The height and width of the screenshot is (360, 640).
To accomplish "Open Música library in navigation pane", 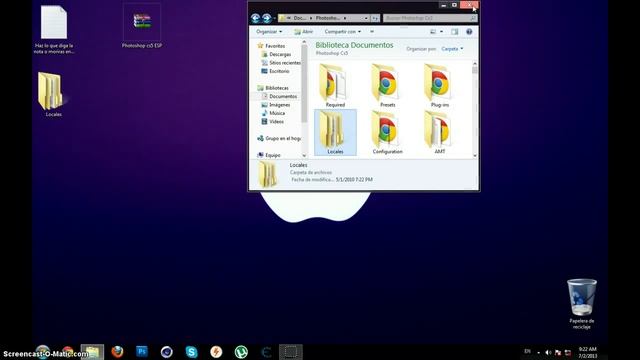I will coord(277,113).
